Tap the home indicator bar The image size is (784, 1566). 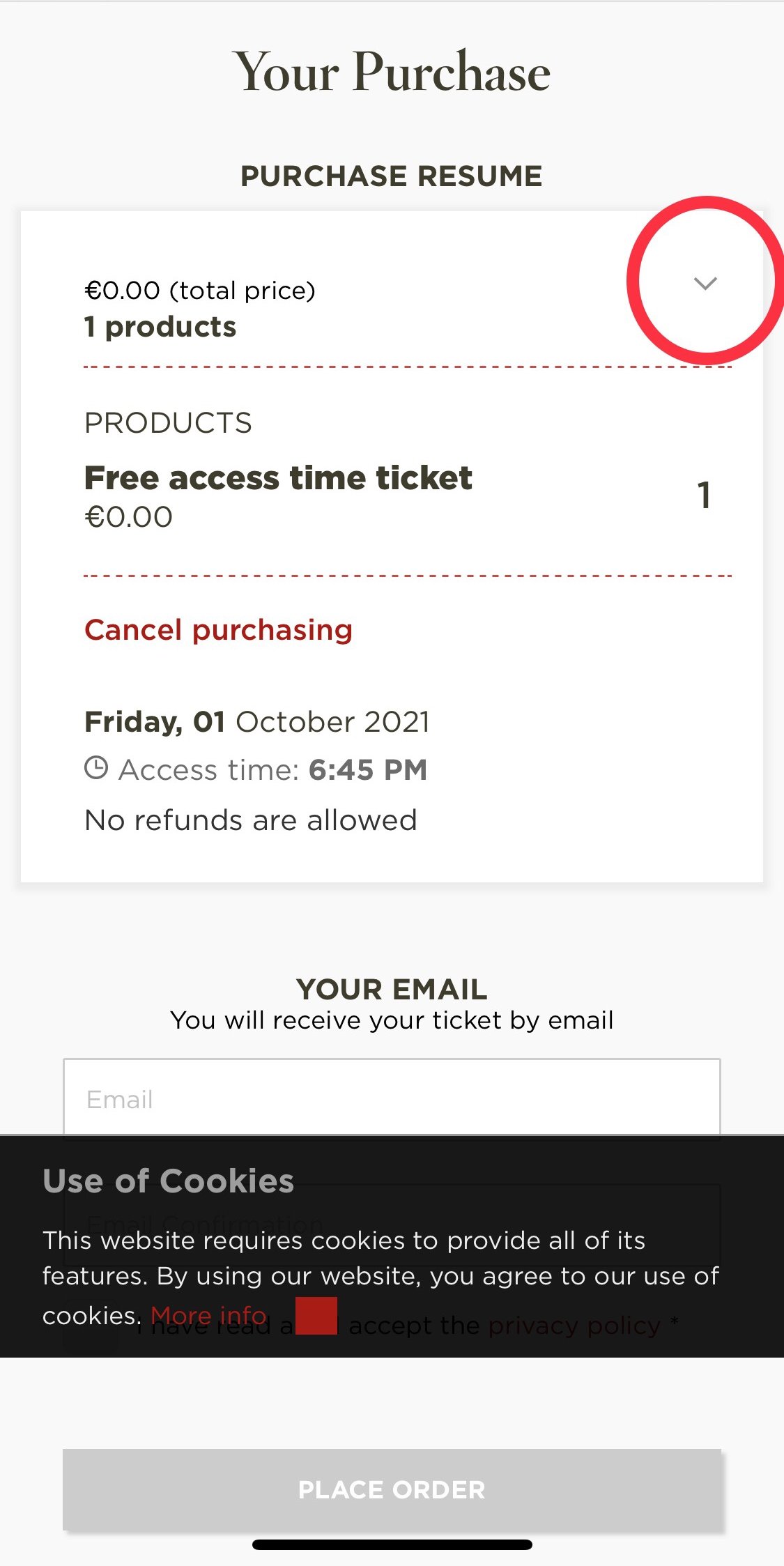[x=392, y=1544]
